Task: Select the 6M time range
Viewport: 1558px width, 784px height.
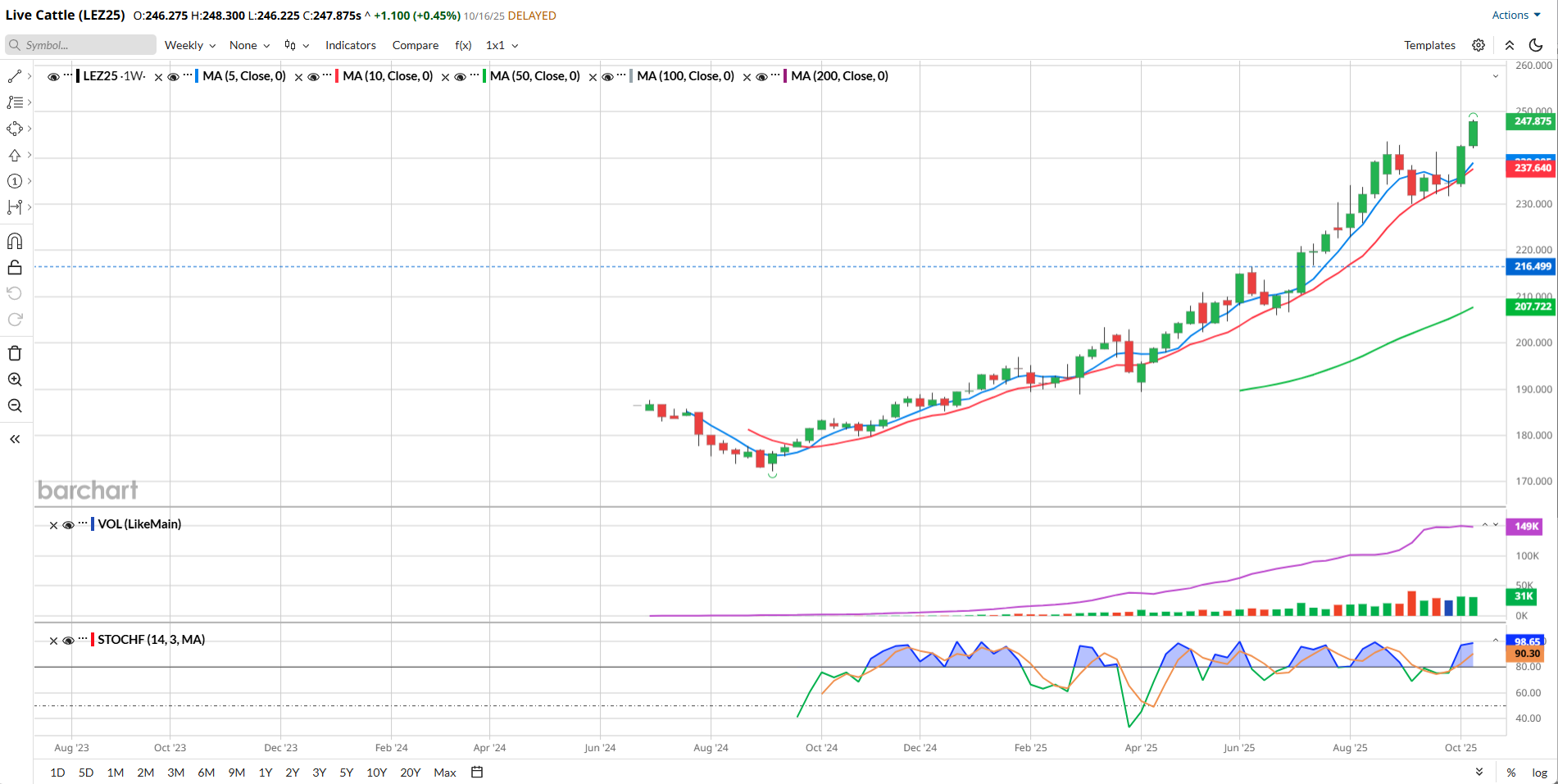Action: [206, 773]
